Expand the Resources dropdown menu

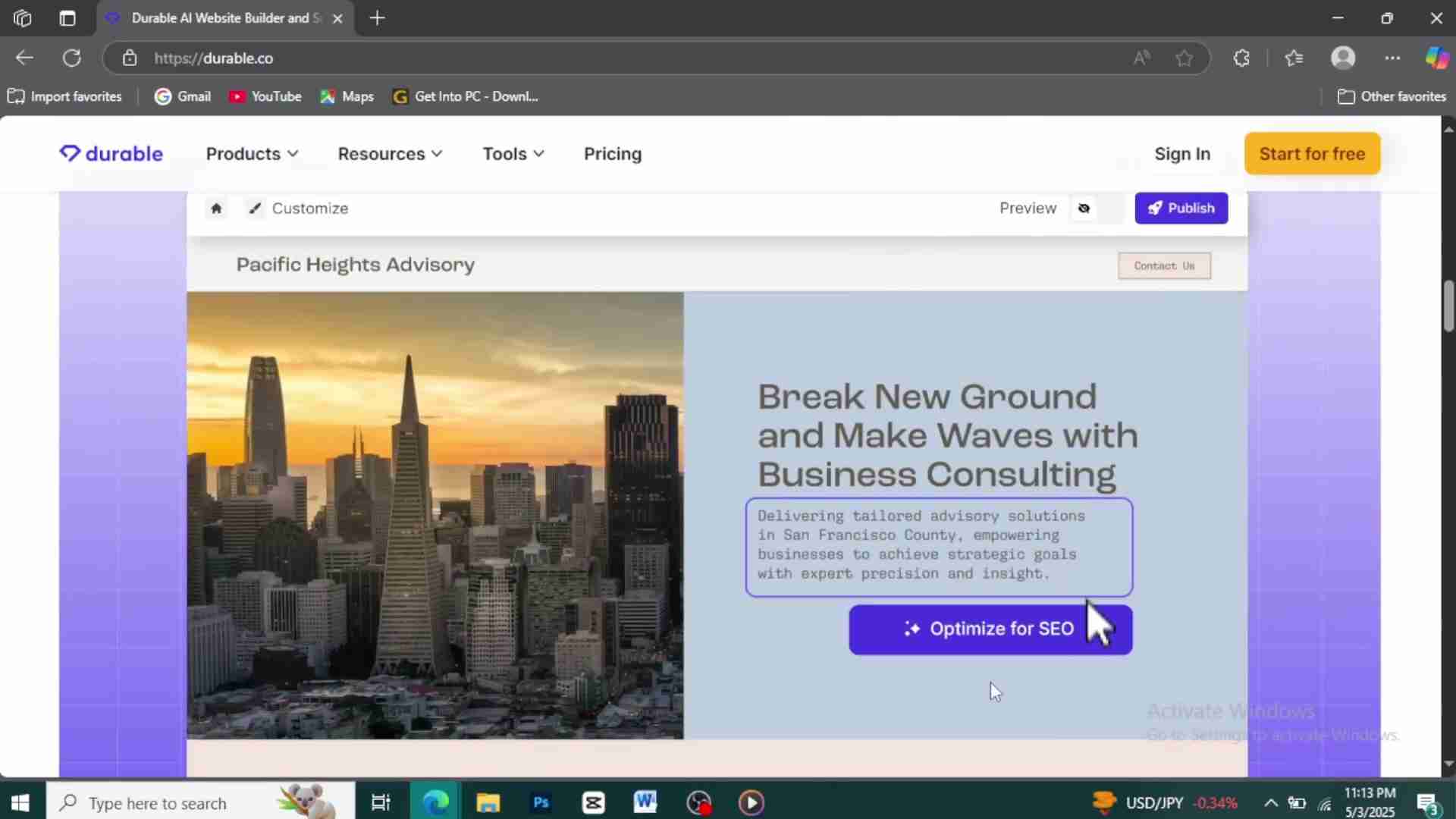(x=390, y=154)
